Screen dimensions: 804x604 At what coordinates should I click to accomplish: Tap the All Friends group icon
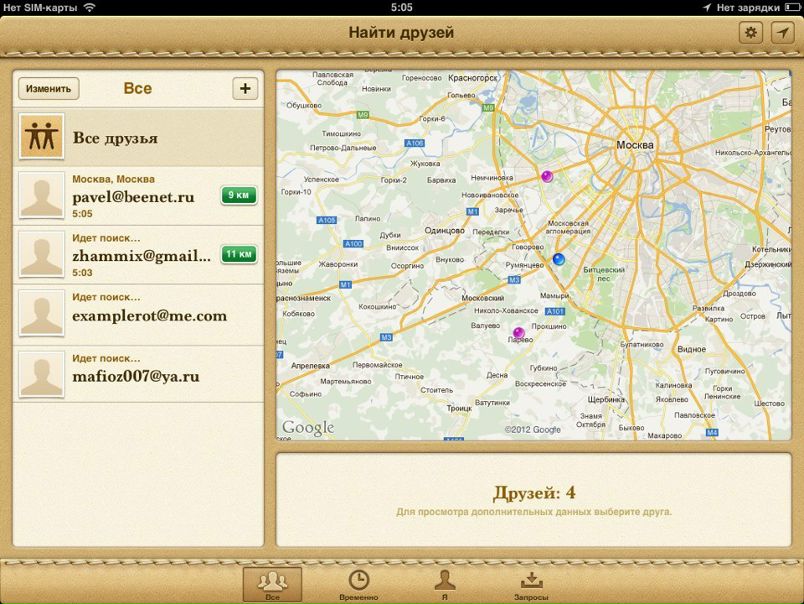click(42, 137)
